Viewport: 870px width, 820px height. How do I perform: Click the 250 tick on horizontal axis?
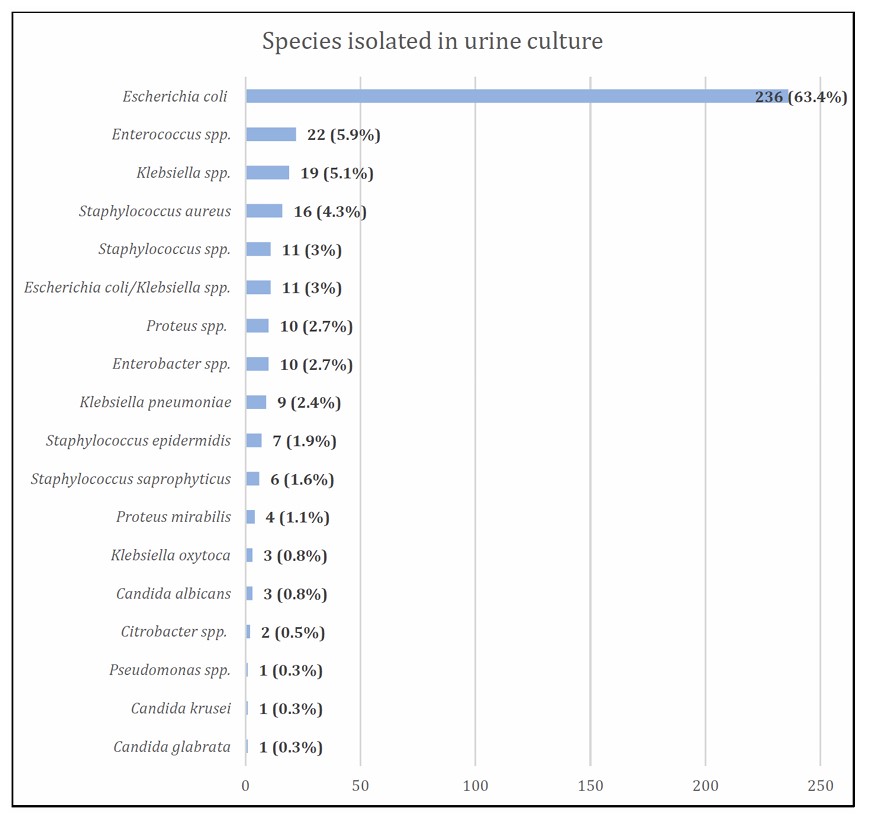[x=820, y=786]
